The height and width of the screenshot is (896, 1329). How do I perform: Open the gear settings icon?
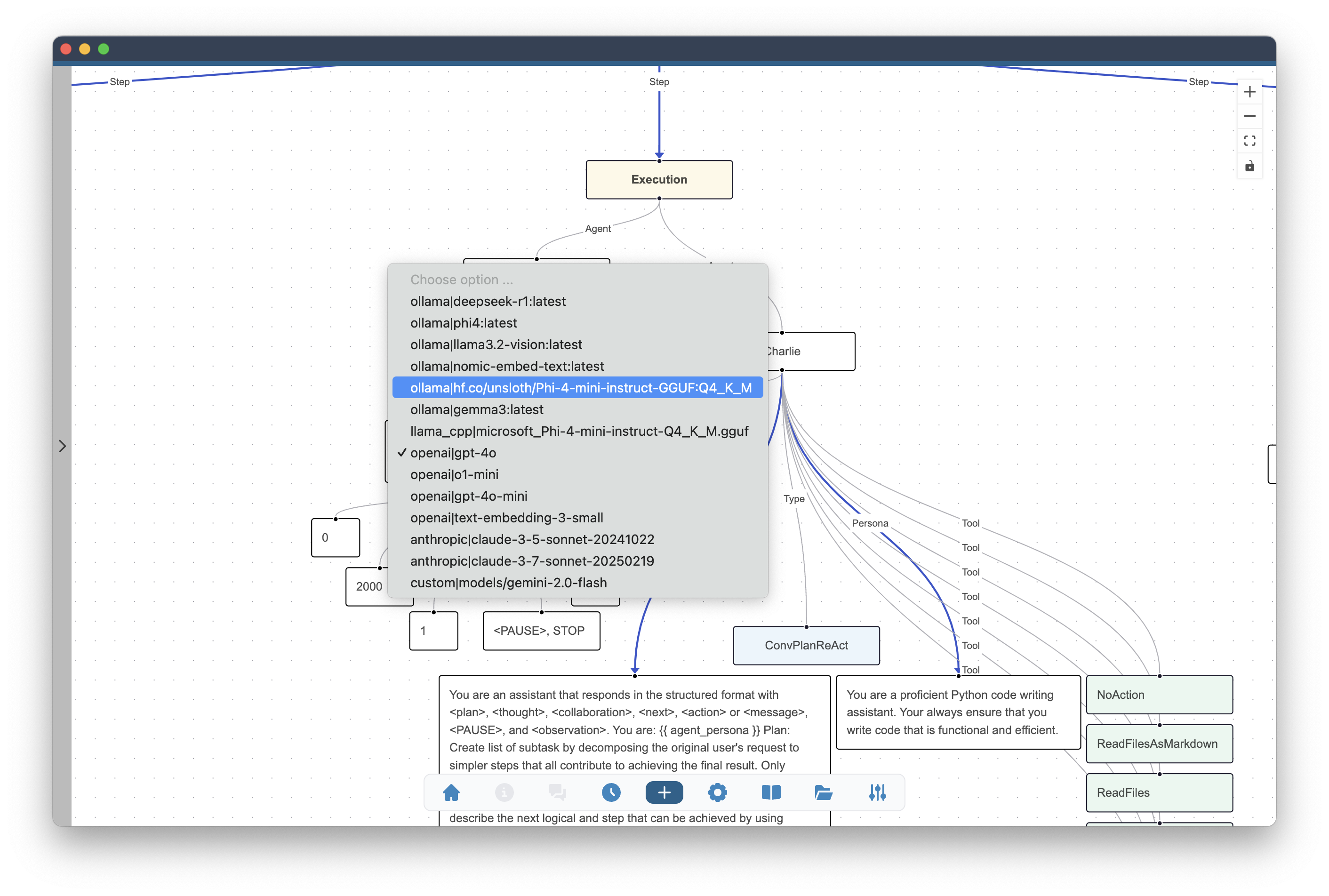(x=717, y=792)
